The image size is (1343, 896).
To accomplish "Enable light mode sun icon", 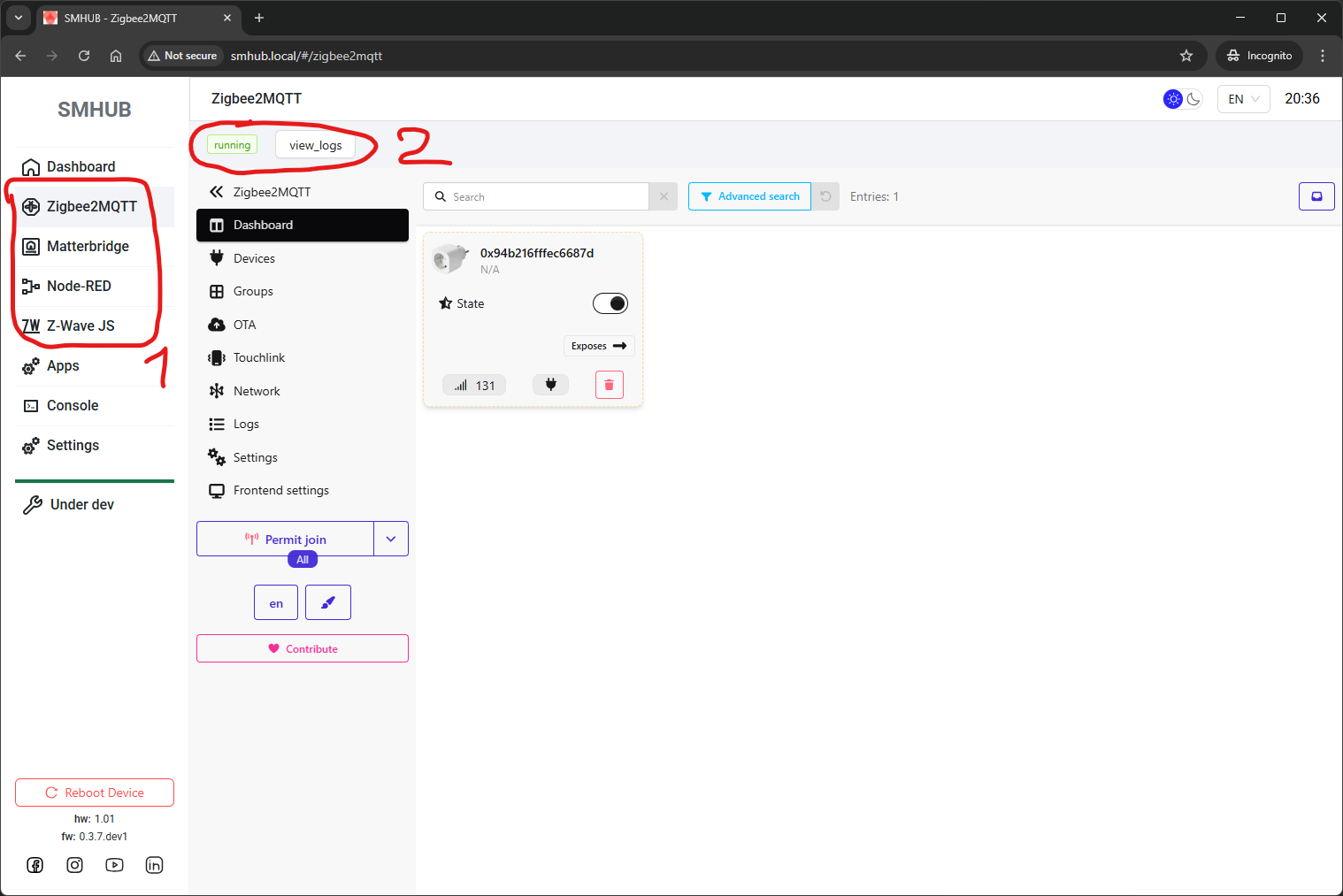I will (x=1172, y=99).
